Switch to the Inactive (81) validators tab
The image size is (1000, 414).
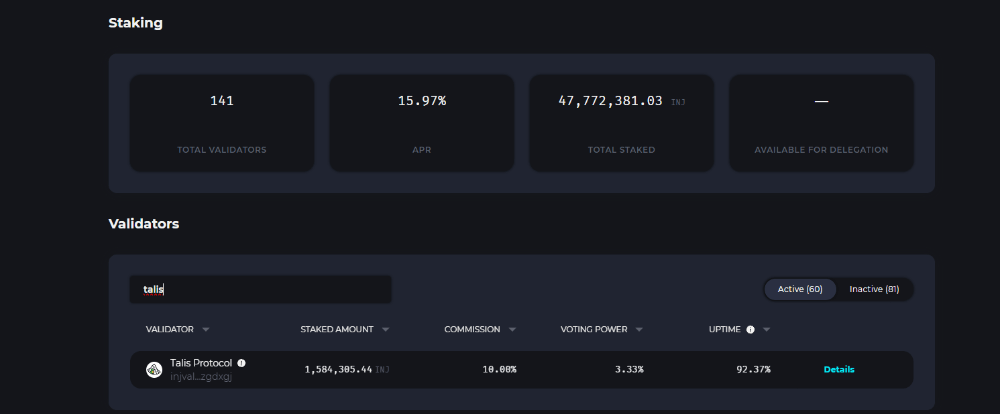(x=874, y=289)
